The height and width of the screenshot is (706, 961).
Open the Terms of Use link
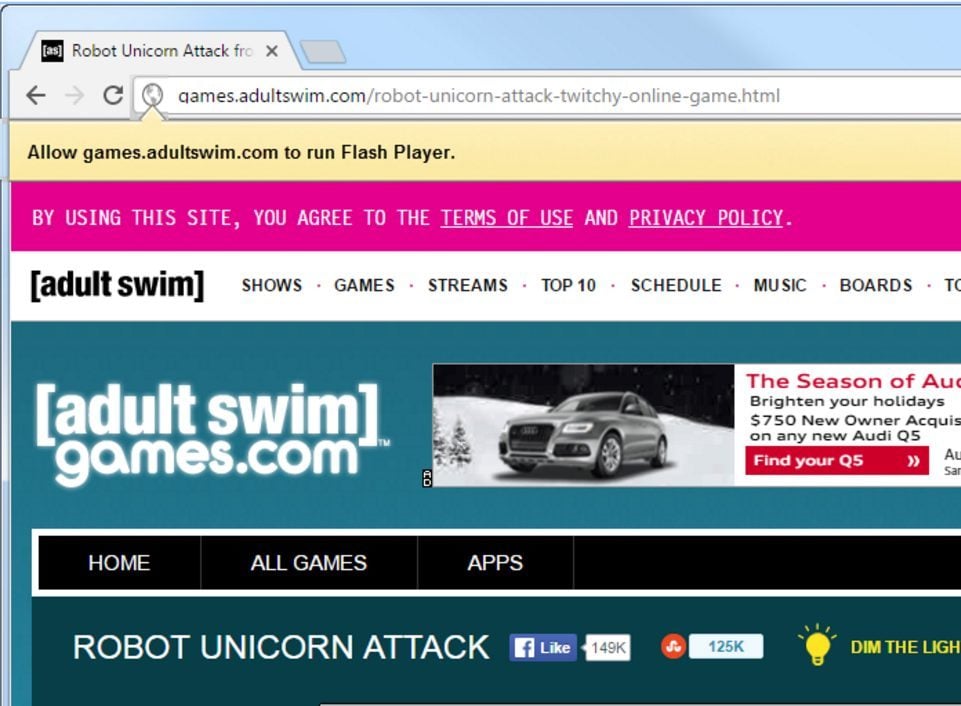coord(506,218)
